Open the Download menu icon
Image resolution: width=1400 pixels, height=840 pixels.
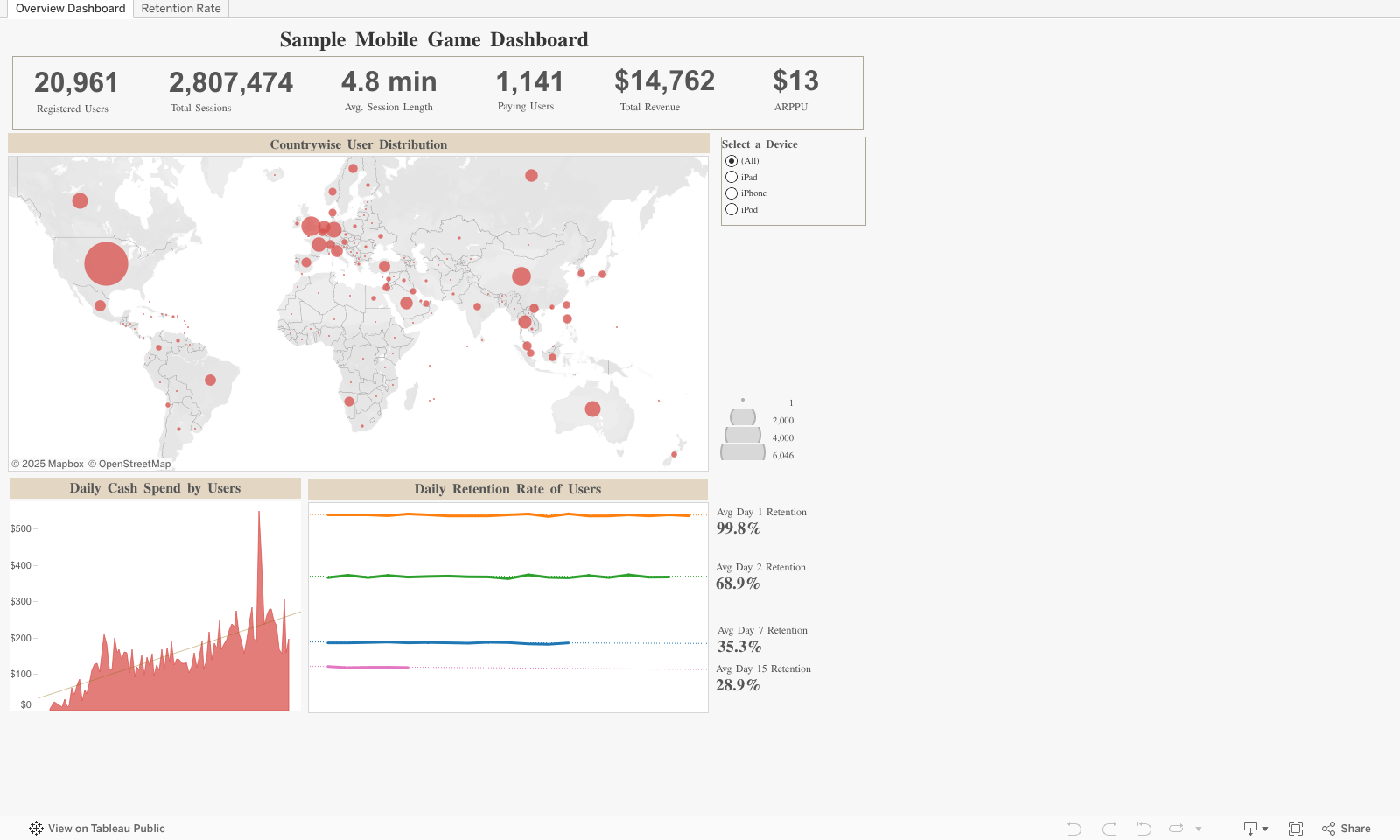pos(1250,829)
